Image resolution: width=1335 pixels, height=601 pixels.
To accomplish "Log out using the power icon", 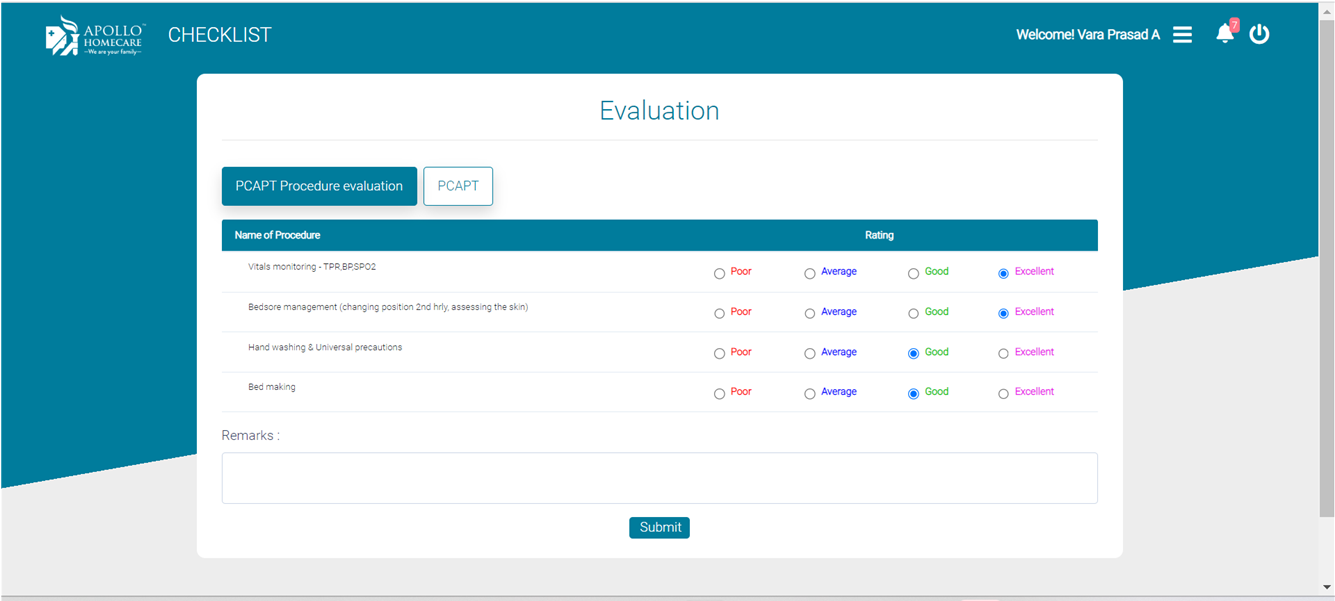I will 1259,33.
